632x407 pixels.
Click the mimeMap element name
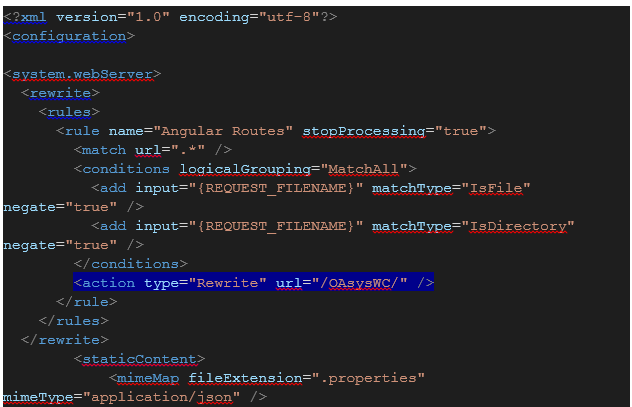[x=148, y=378]
